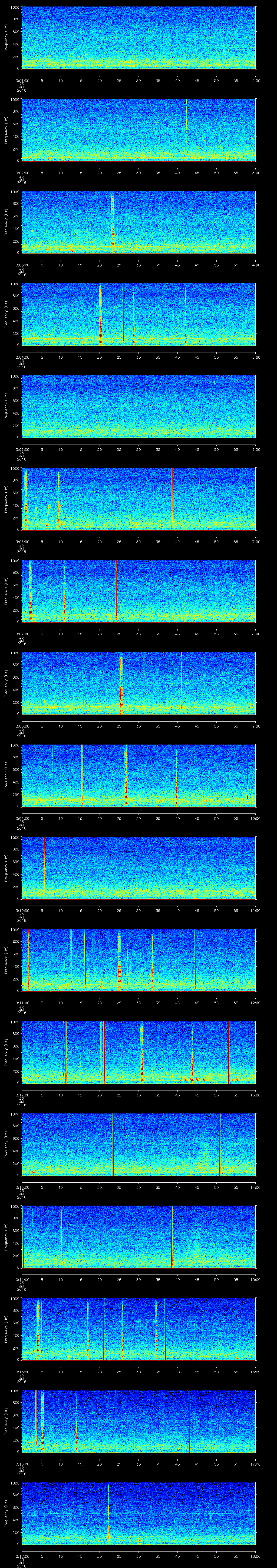Click the spectrogram panel starting at 0:10:00
The height and width of the screenshot is (1568, 277).
point(139,868)
